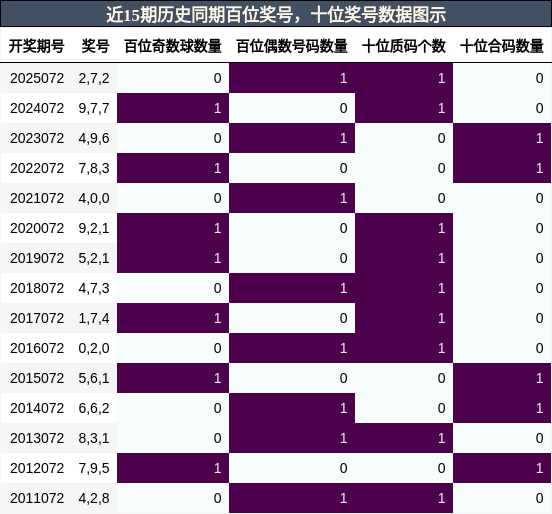Click the prize number 4,2,8
The height and width of the screenshot is (514, 552).
(94, 498)
